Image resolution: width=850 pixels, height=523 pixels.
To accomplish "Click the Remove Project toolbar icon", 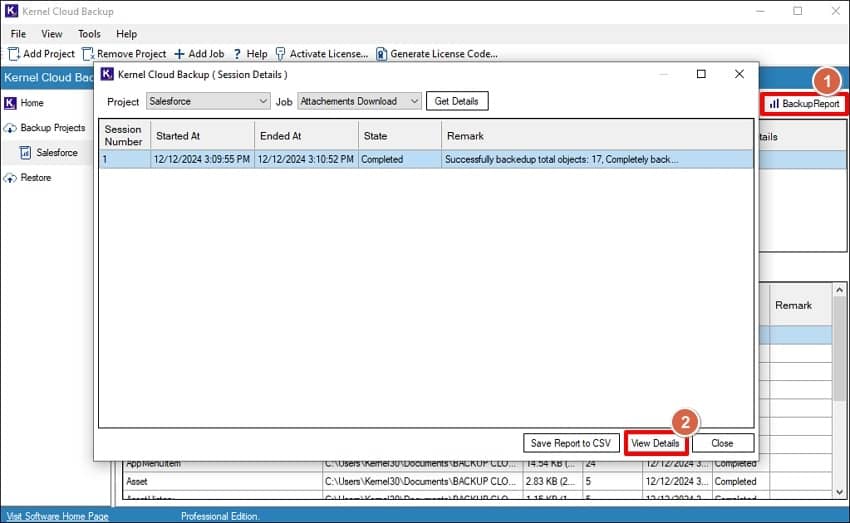I will click(88, 54).
